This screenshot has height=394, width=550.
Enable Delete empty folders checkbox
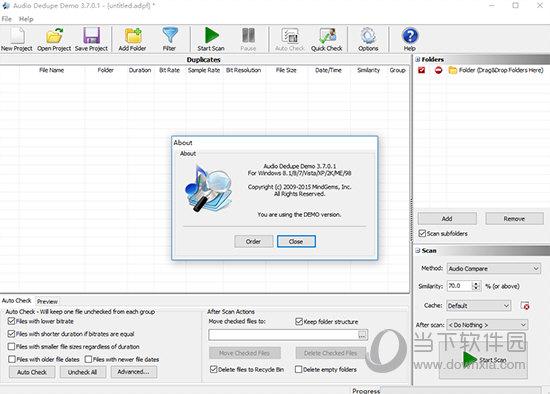(x=299, y=369)
